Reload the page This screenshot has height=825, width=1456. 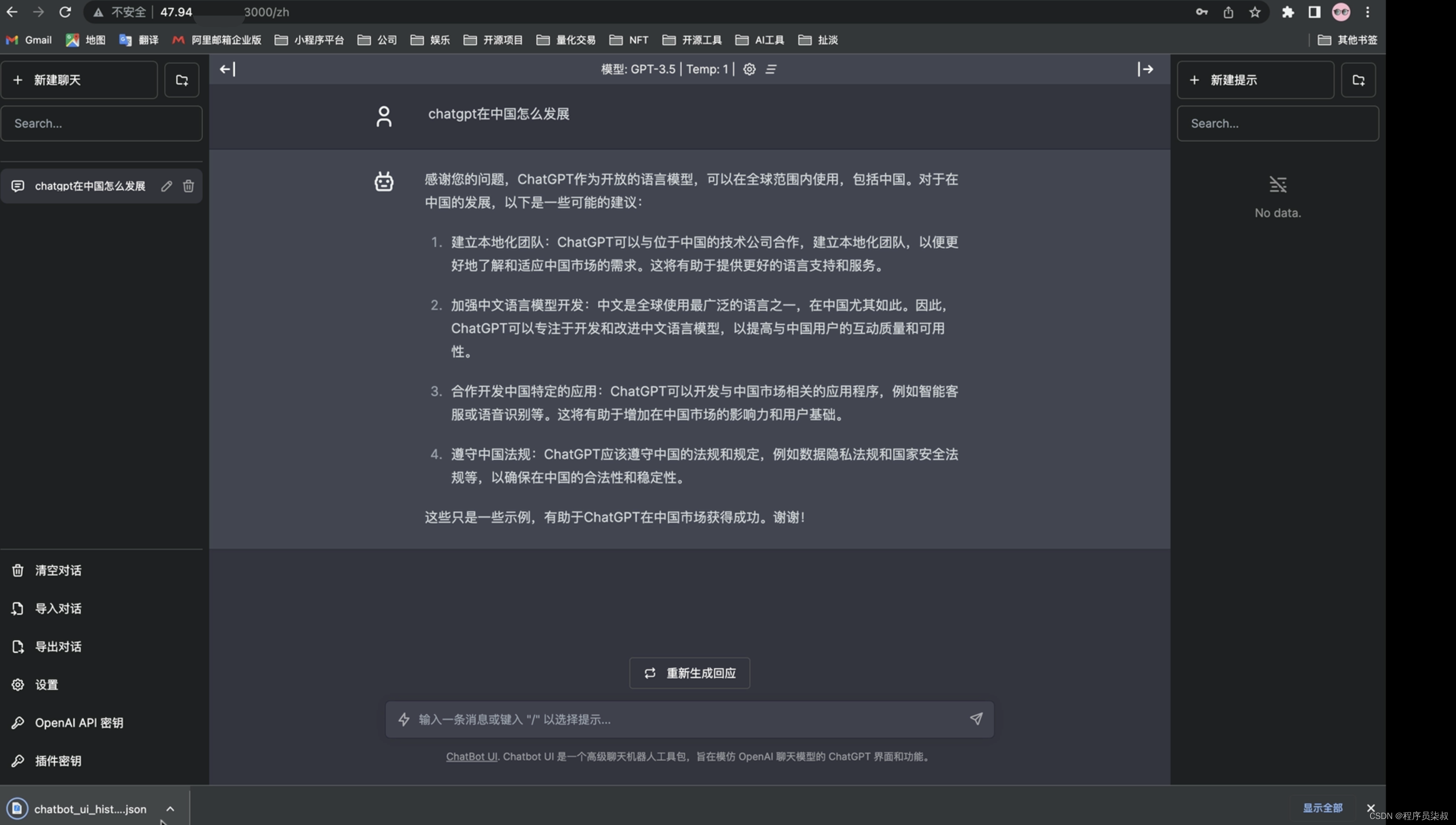point(65,12)
